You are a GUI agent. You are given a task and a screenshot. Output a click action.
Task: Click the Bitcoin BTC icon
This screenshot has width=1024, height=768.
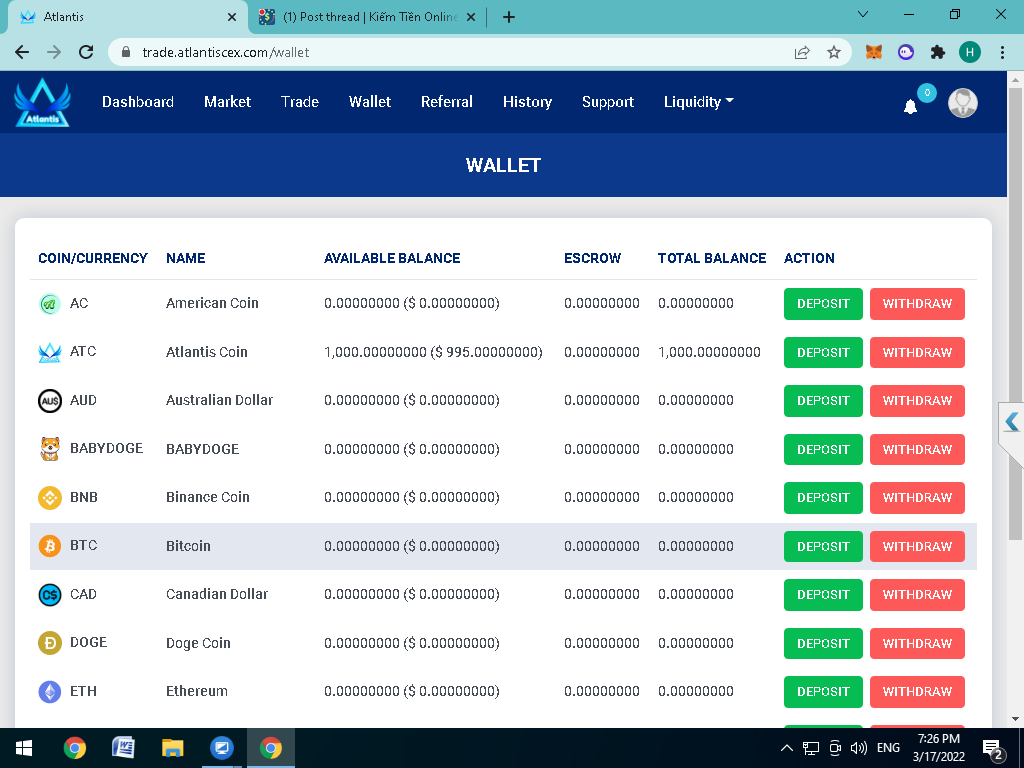50,546
